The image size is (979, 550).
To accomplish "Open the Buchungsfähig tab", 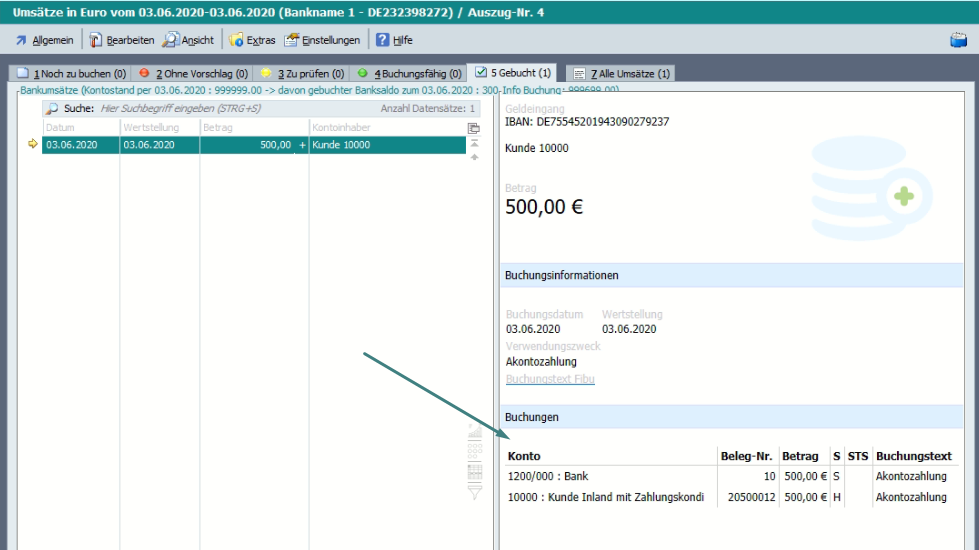I will click(x=410, y=74).
